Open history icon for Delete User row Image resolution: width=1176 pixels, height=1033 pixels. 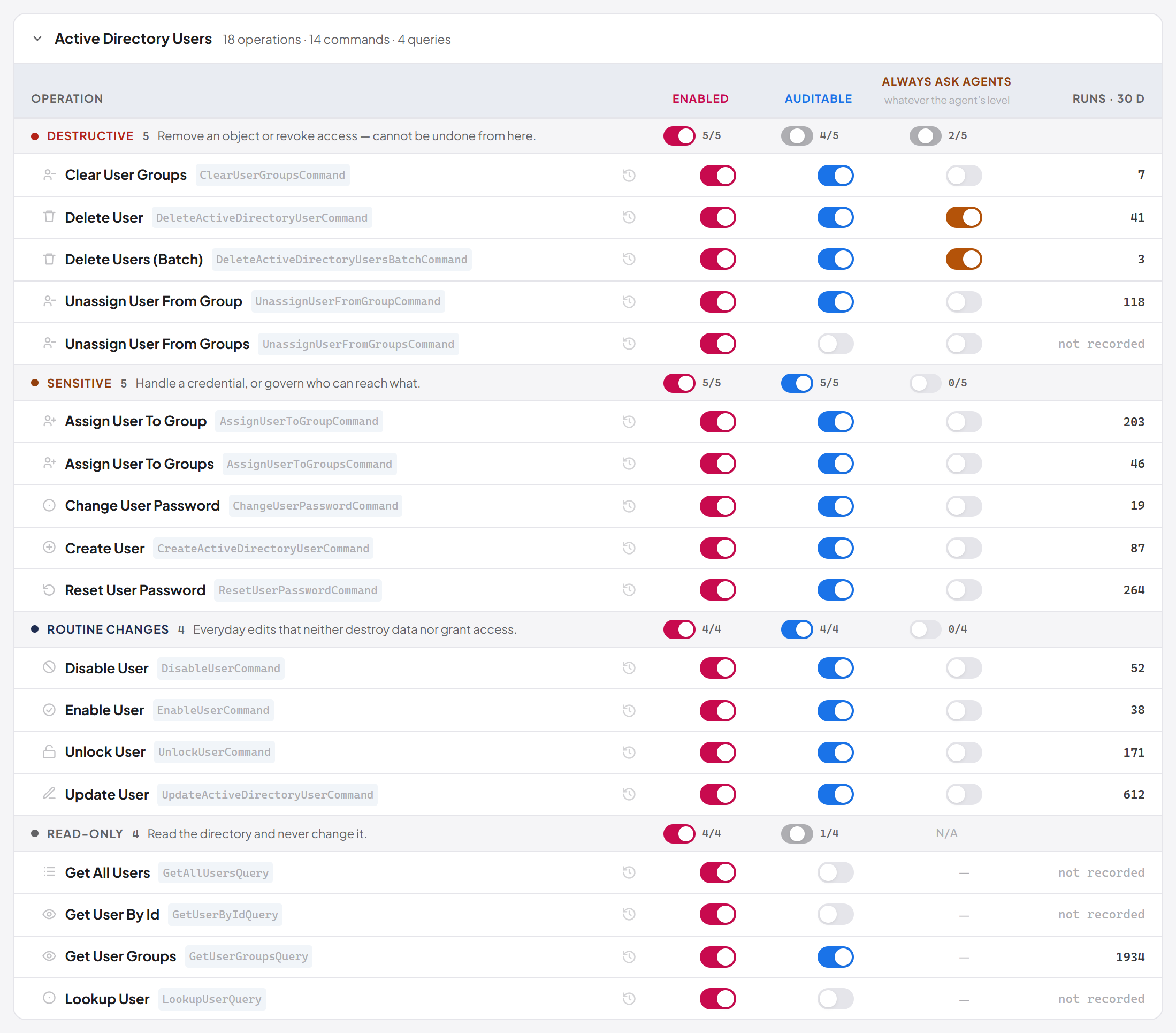(629, 217)
